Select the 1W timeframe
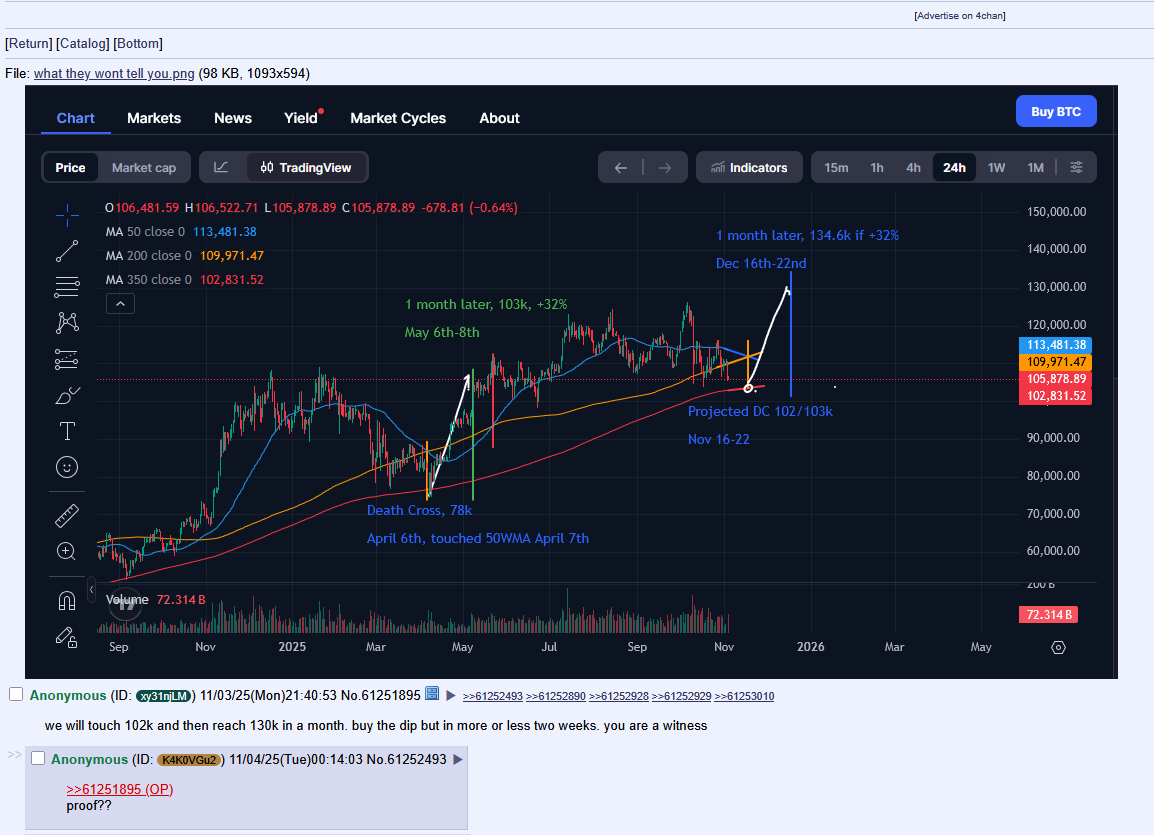The height and width of the screenshot is (835, 1154). [996, 168]
